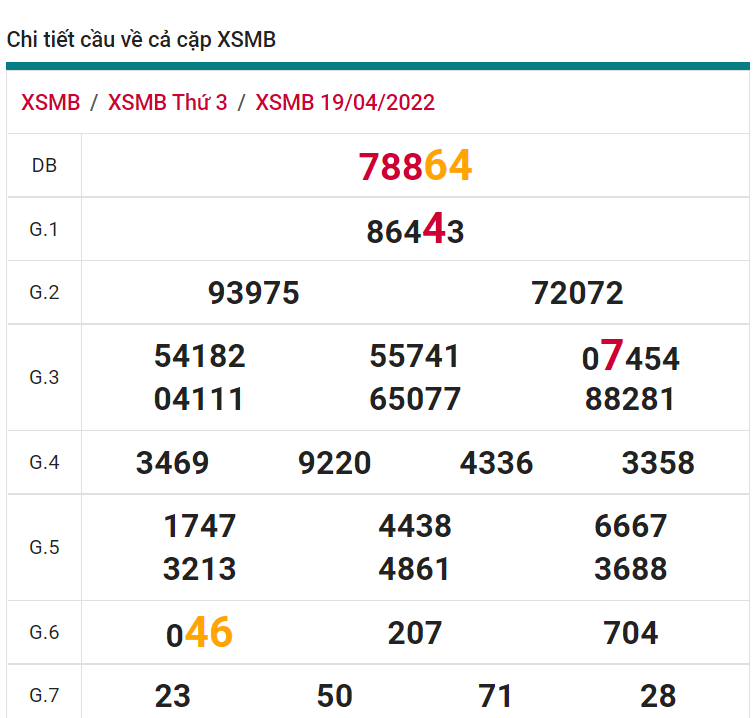Image resolution: width=755 pixels, height=718 pixels.
Task: Click the heading Chi tiết cầu về cả cặp XSMB
Action: tap(141, 40)
